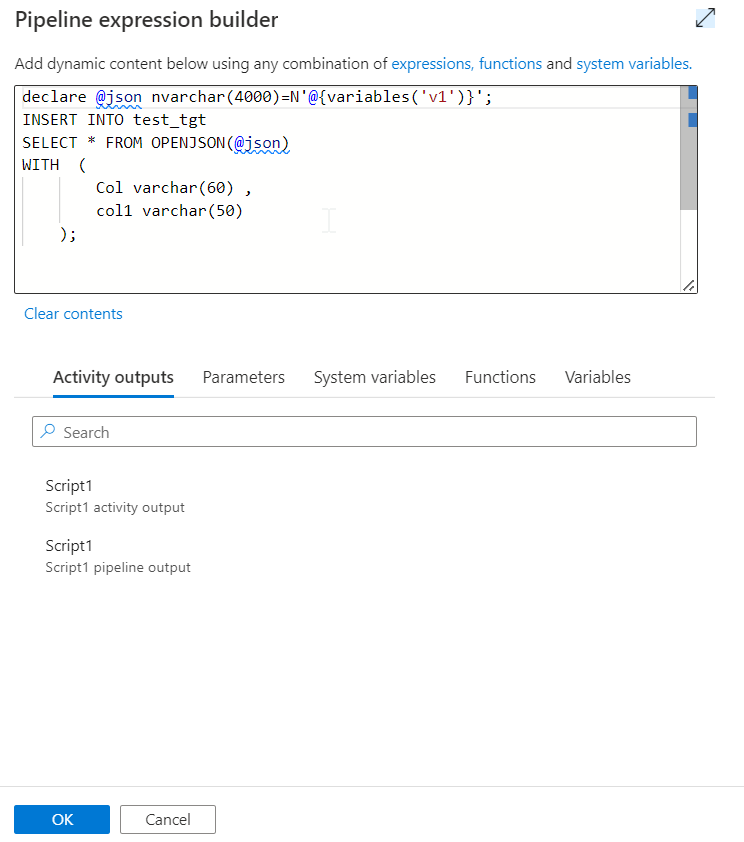744x842 pixels.
Task: Select Script1 activity output item
Action: click(x=115, y=496)
